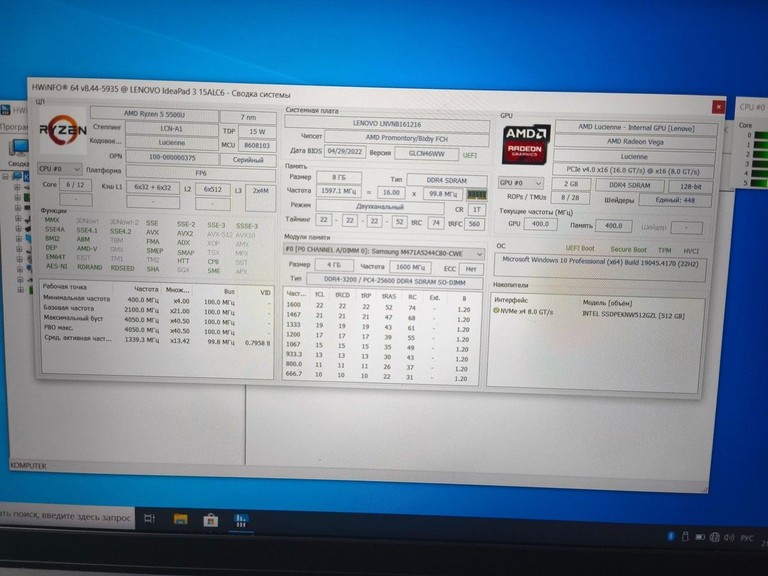Collapse the root node in background tree
Viewport: 768px width, 576px height.
coord(6,176)
